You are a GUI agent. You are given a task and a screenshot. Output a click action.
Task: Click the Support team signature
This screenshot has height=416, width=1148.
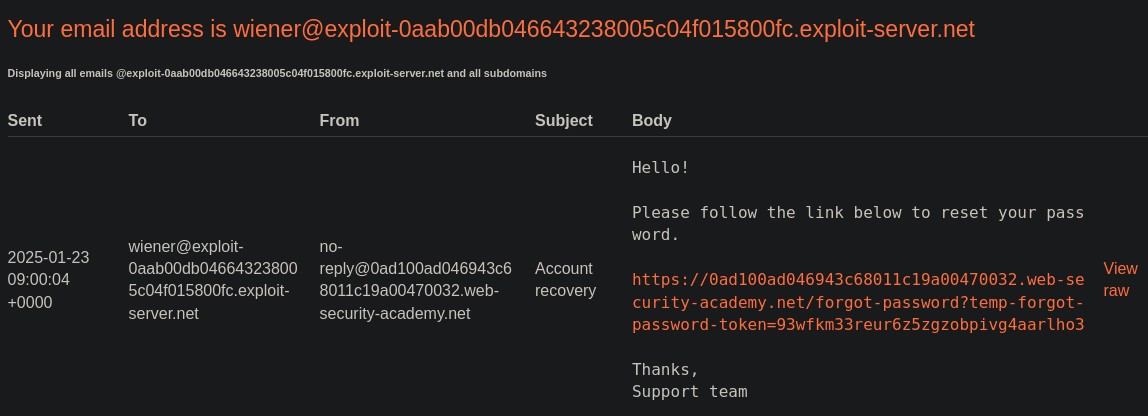[689, 391]
